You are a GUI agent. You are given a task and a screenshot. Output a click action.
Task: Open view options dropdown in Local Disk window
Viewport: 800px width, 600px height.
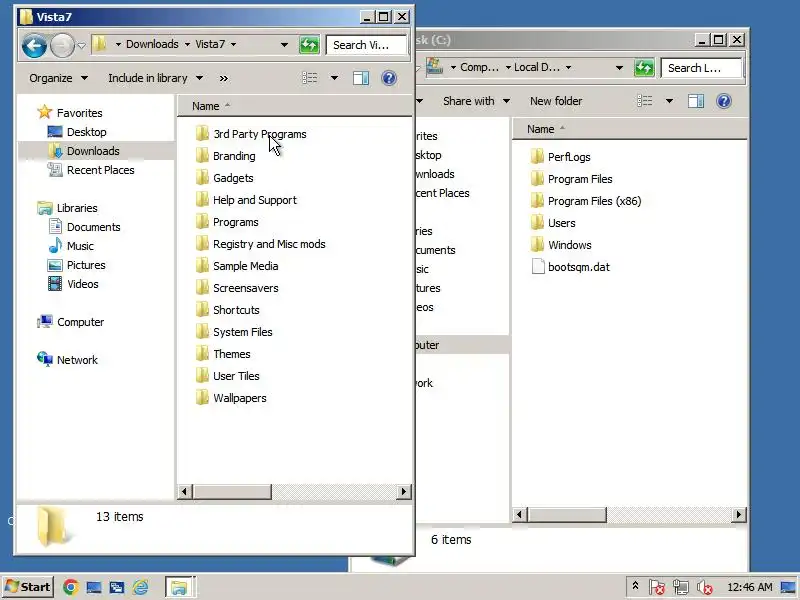pyautogui.click(x=669, y=101)
